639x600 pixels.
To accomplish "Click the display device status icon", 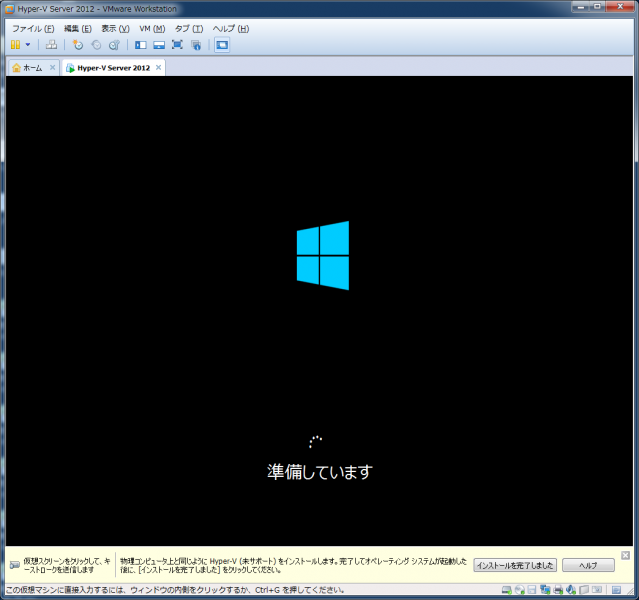I will click(597, 589).
